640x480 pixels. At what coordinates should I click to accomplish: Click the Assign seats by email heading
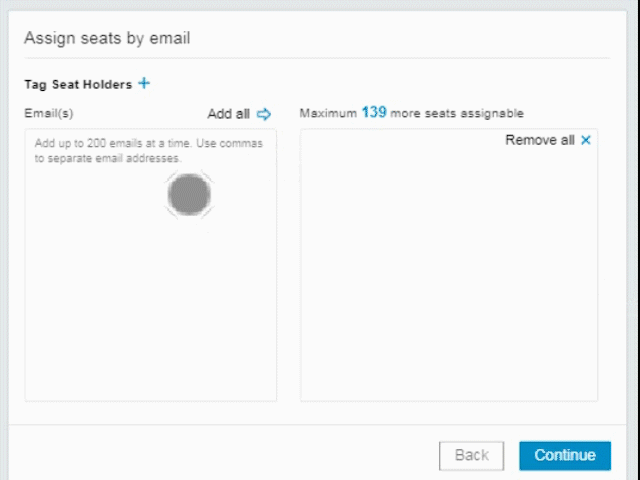[x=107, y=39]
